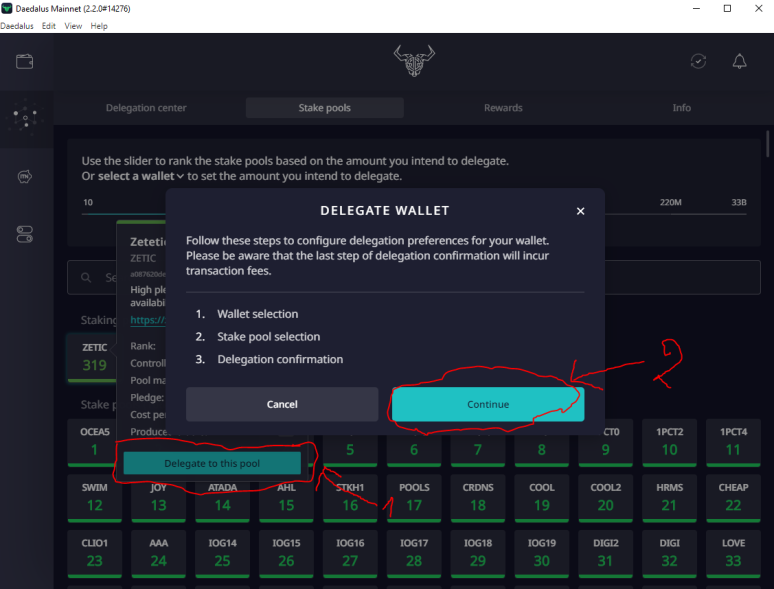774x589 pixels.
Task: Click the staking sidebar icon
Action: [x=25, y=119]
